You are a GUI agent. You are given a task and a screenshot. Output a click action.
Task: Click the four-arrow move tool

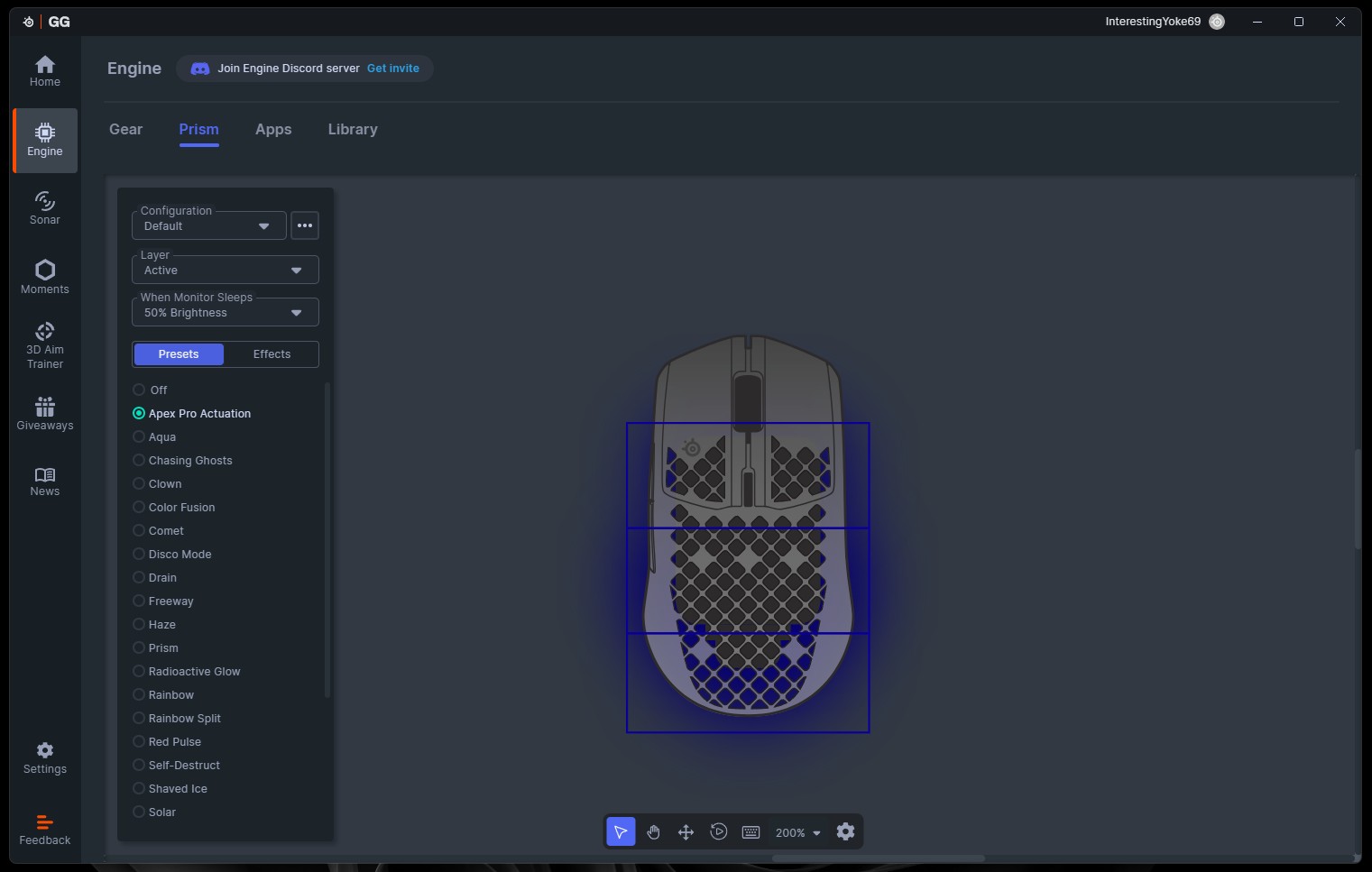pos(686,832)
